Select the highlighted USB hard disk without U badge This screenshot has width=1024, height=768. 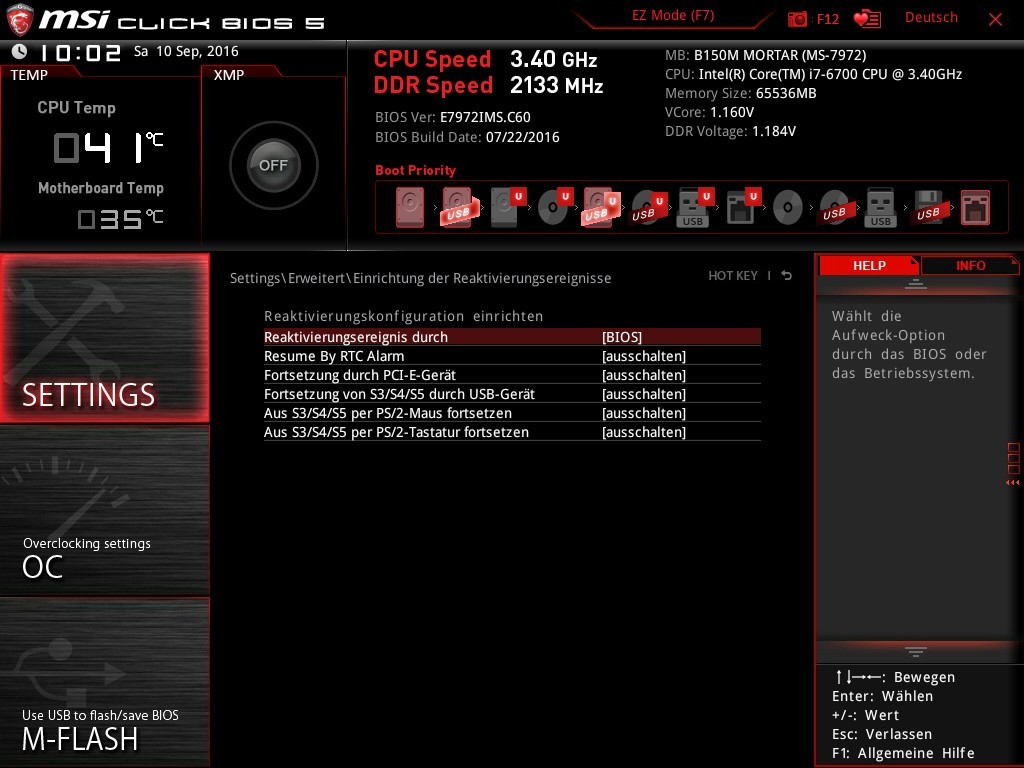point(458,207)
